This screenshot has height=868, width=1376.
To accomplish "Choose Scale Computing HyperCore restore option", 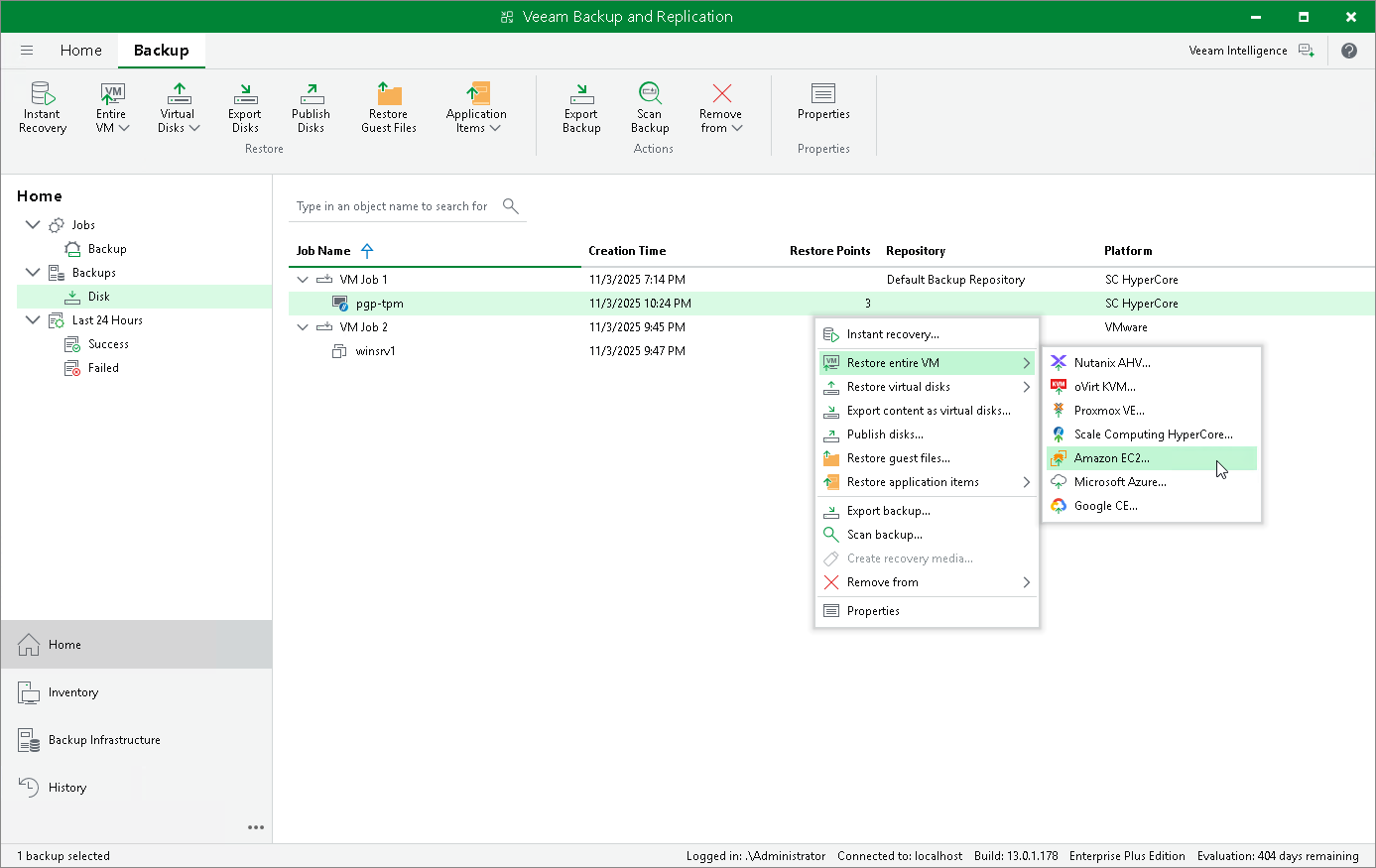I will click(x=1152, y=434).
